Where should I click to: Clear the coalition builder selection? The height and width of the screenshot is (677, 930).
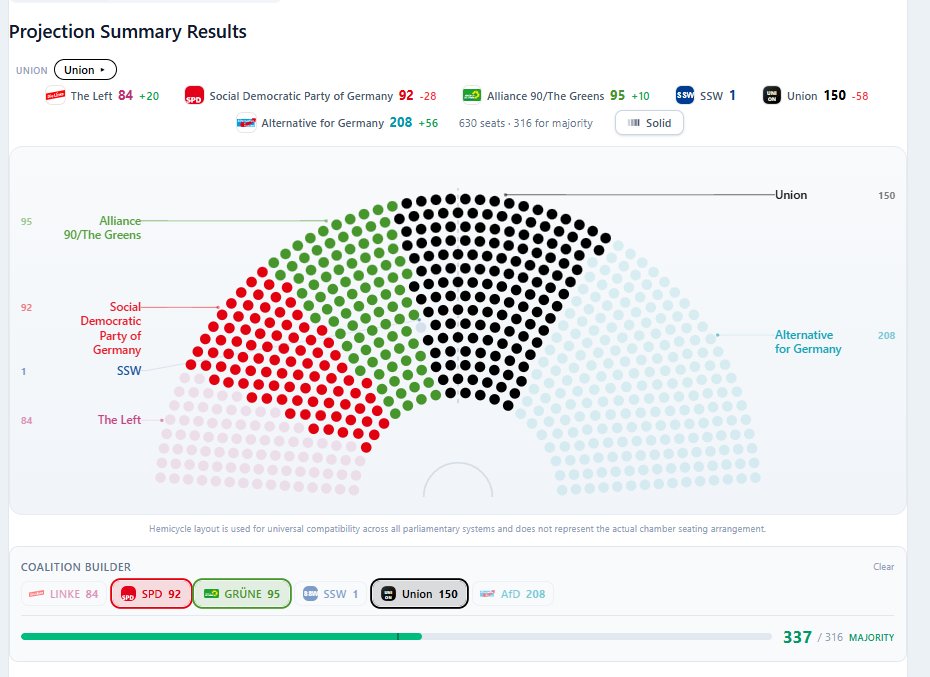883,567
